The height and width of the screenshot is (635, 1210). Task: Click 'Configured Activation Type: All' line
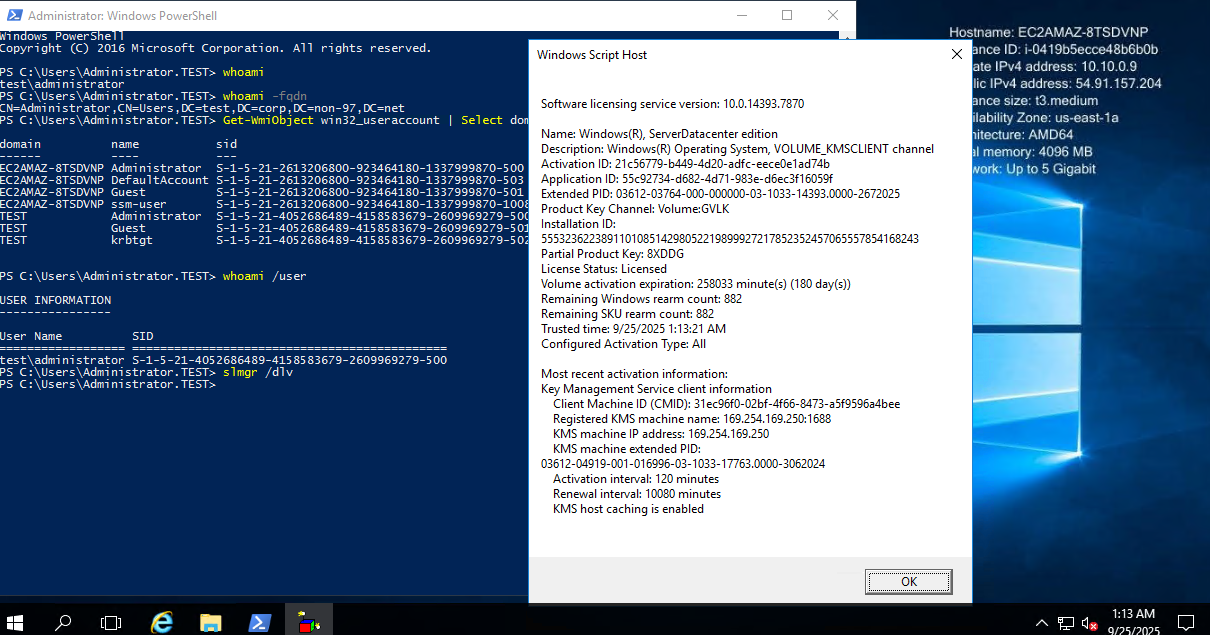click(x=623, y=344)
